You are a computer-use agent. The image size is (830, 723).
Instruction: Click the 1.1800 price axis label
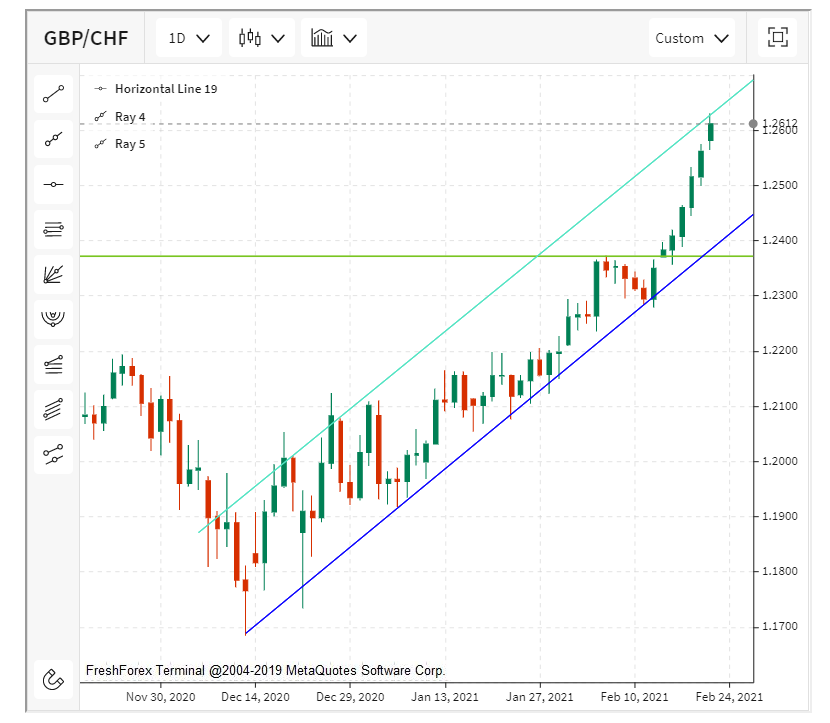[x=780, y=571]
